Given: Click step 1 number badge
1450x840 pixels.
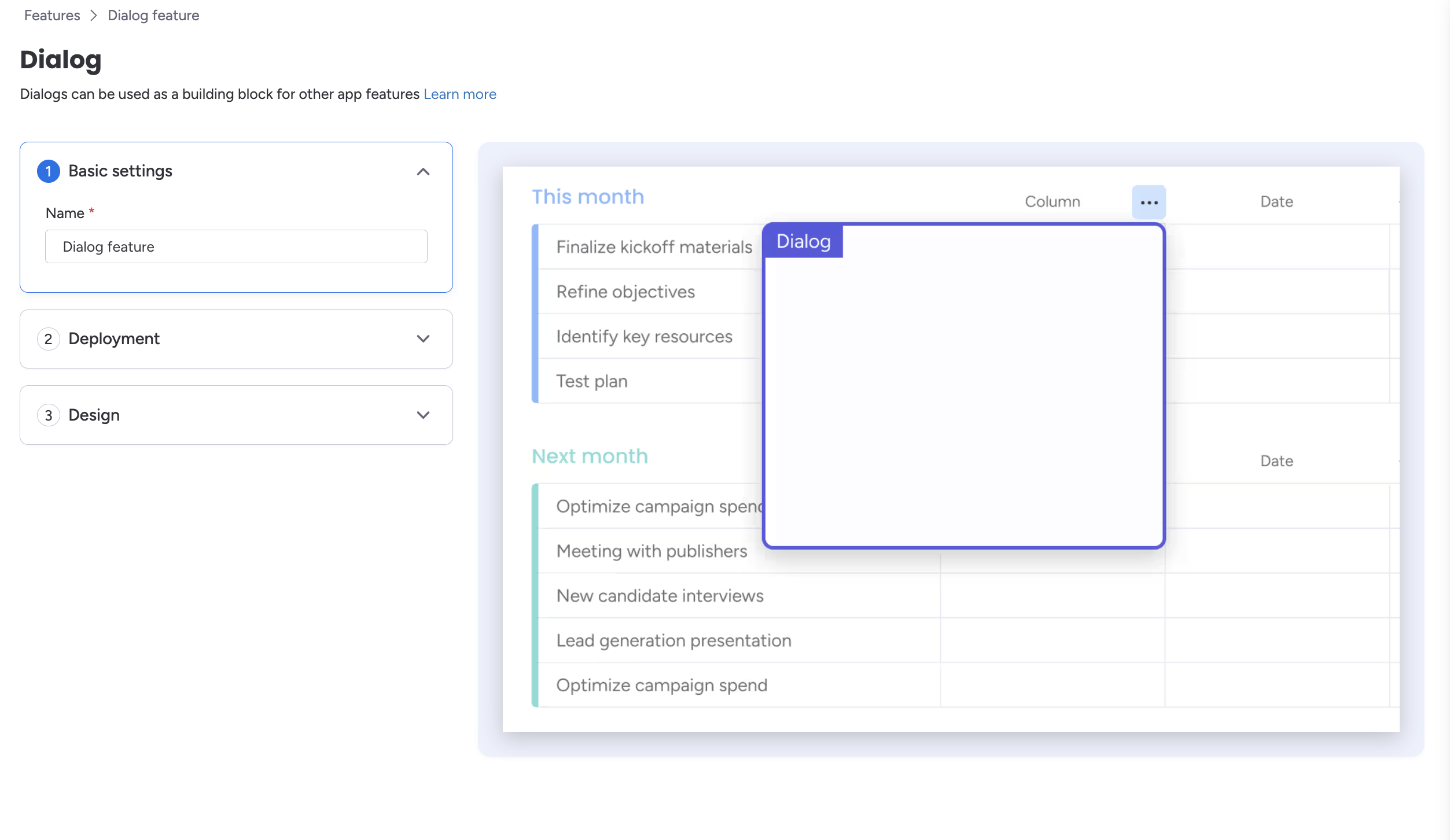Looking at the screenshot, I should [49, 171].
